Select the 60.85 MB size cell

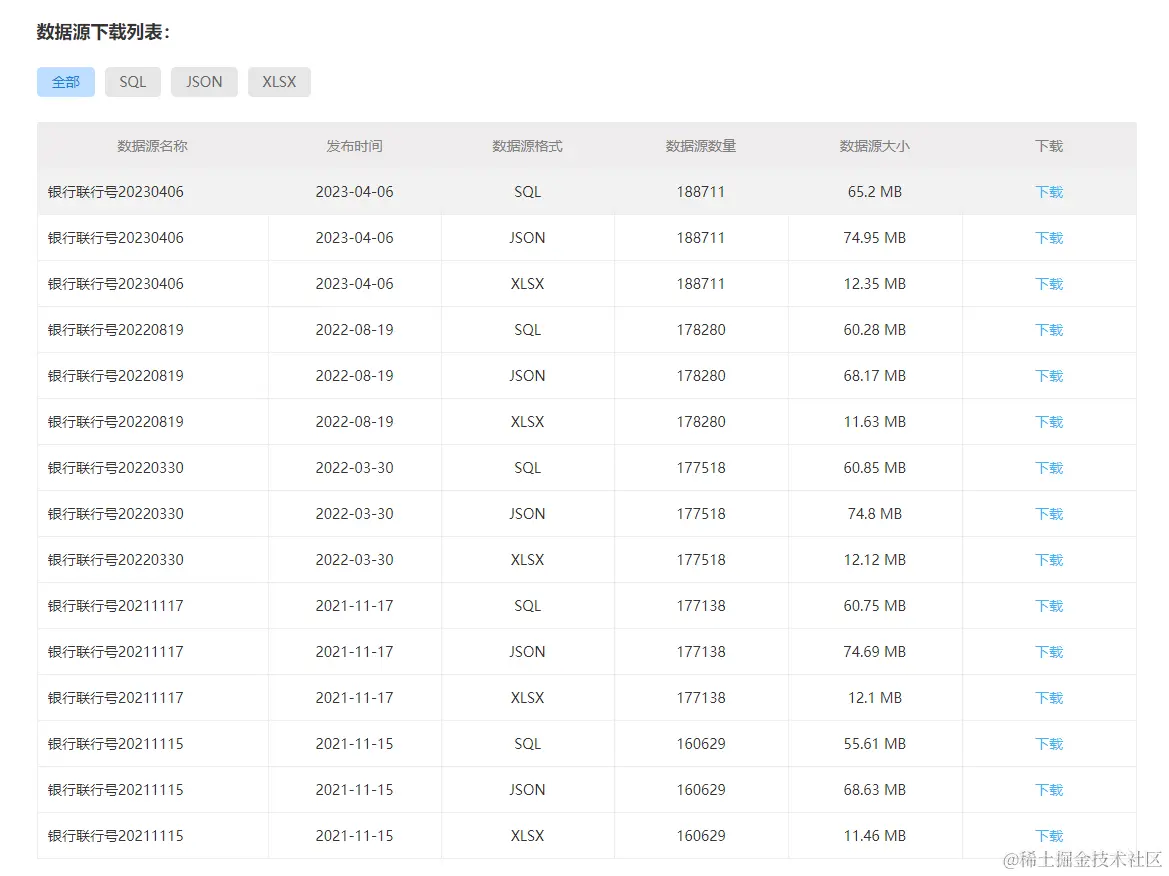[875, 468]
